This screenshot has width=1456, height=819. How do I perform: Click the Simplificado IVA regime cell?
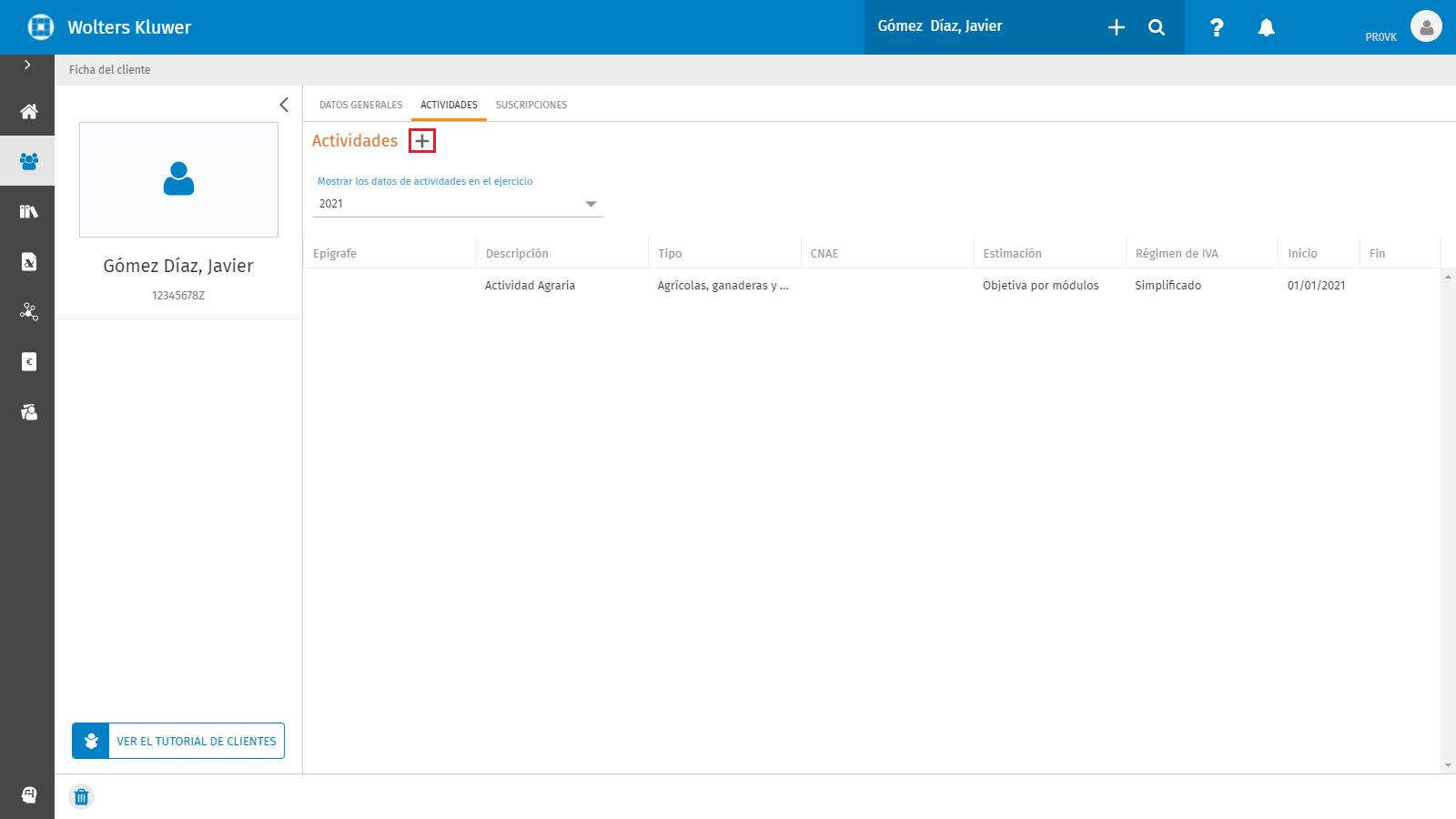click(1168, 286)
